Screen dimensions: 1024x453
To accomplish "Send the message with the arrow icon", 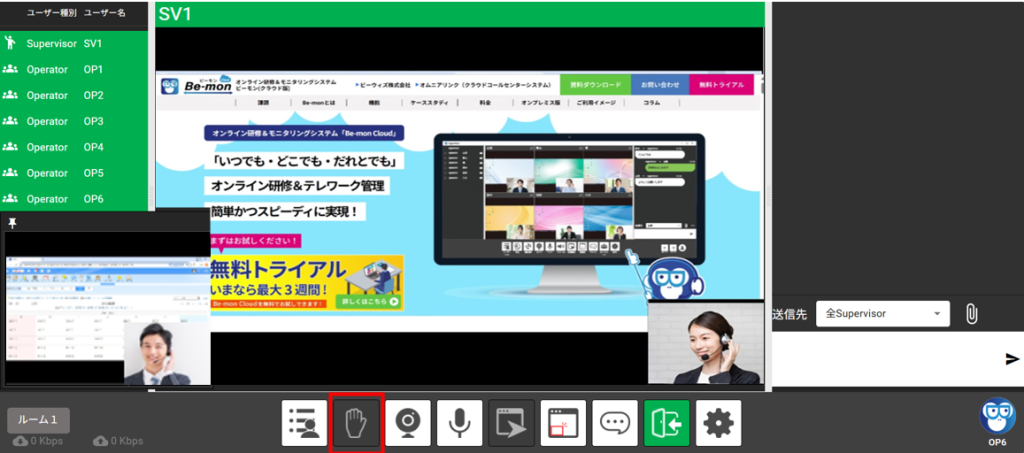I will coord(1012,359).
